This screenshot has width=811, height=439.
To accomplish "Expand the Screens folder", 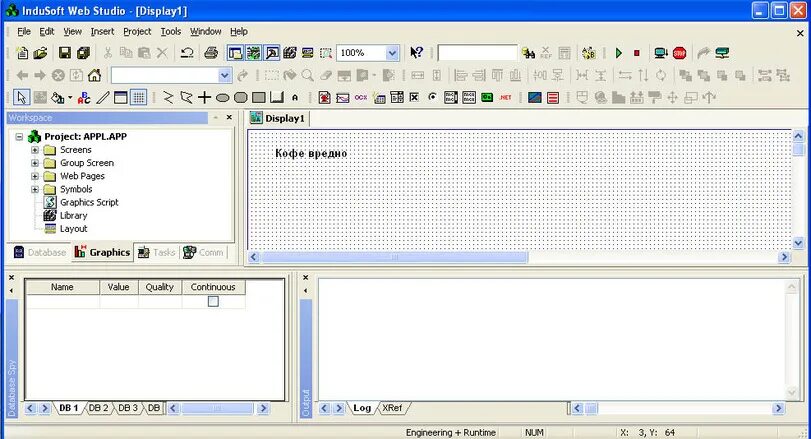I will (35, 150).
